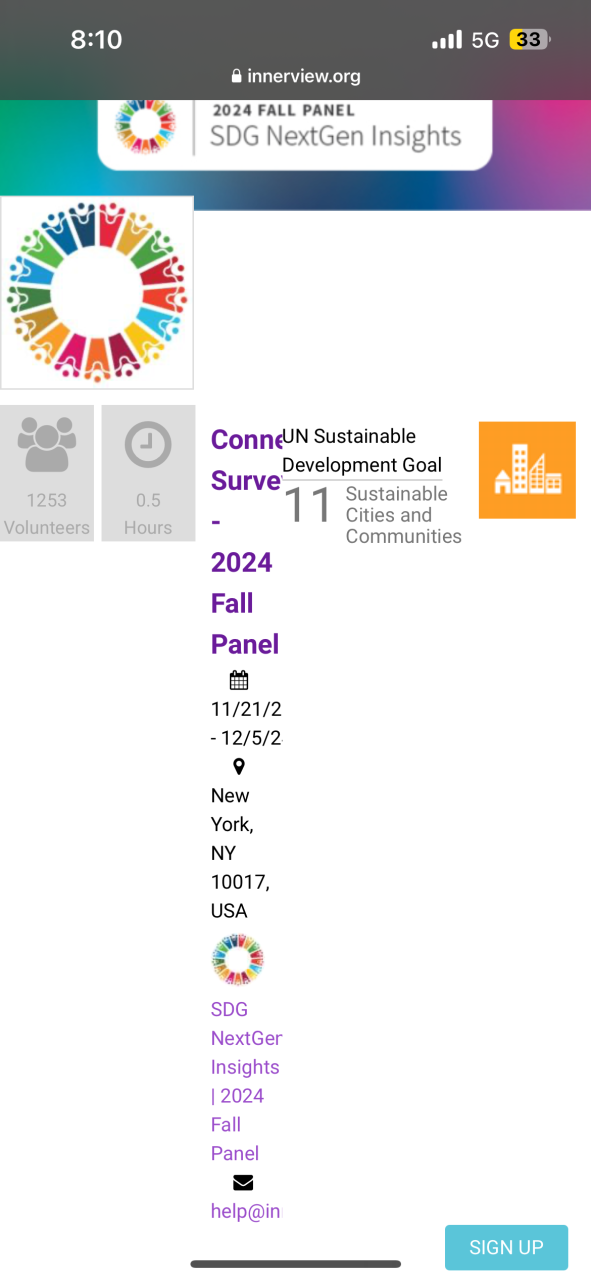This screenshot has width=591, height=1280.
Task: Tap the 2024 Fall Panel banner header
Action: (x=295, y=135)
